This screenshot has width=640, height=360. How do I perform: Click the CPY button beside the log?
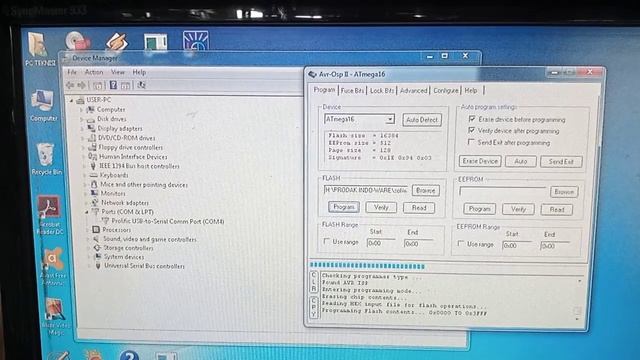tap(313, 307)
